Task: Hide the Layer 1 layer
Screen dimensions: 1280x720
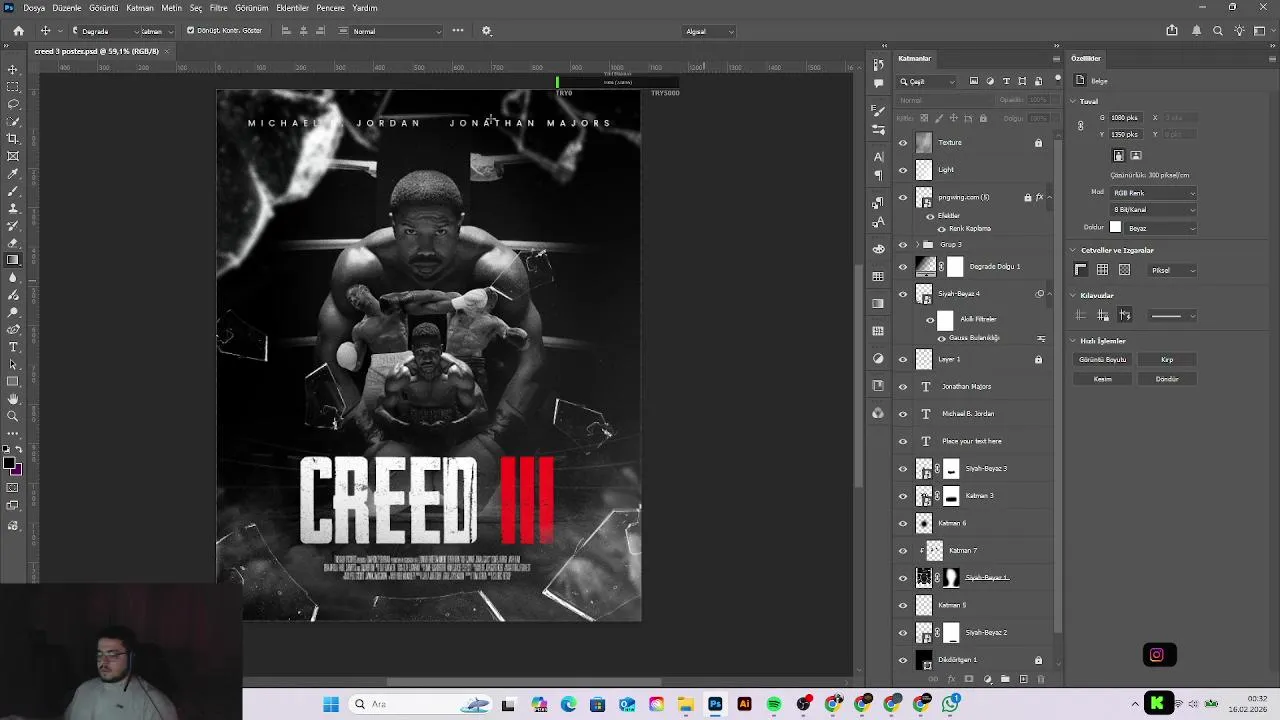Action: 903,359
